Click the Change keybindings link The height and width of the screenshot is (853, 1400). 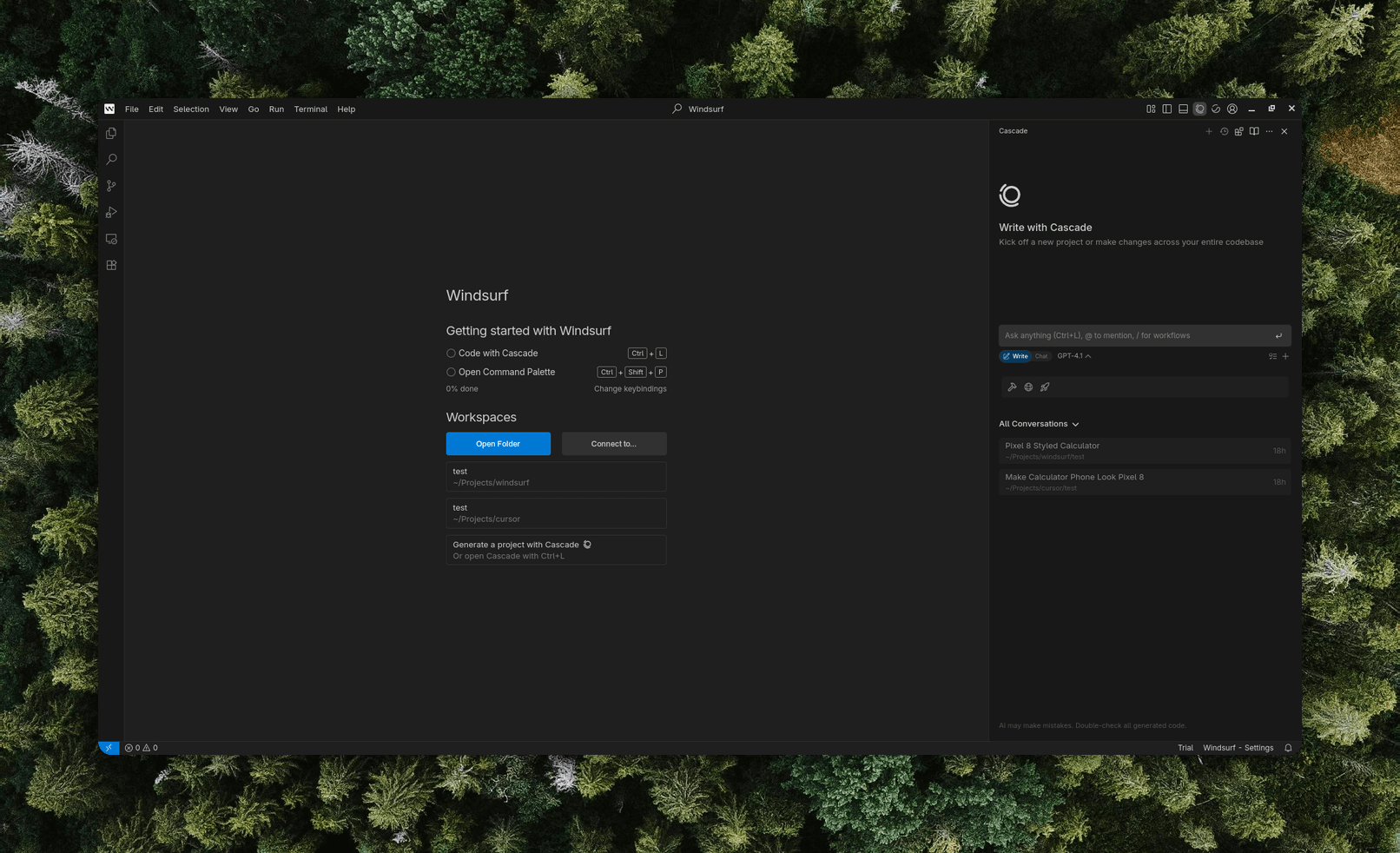coord(631,389)
